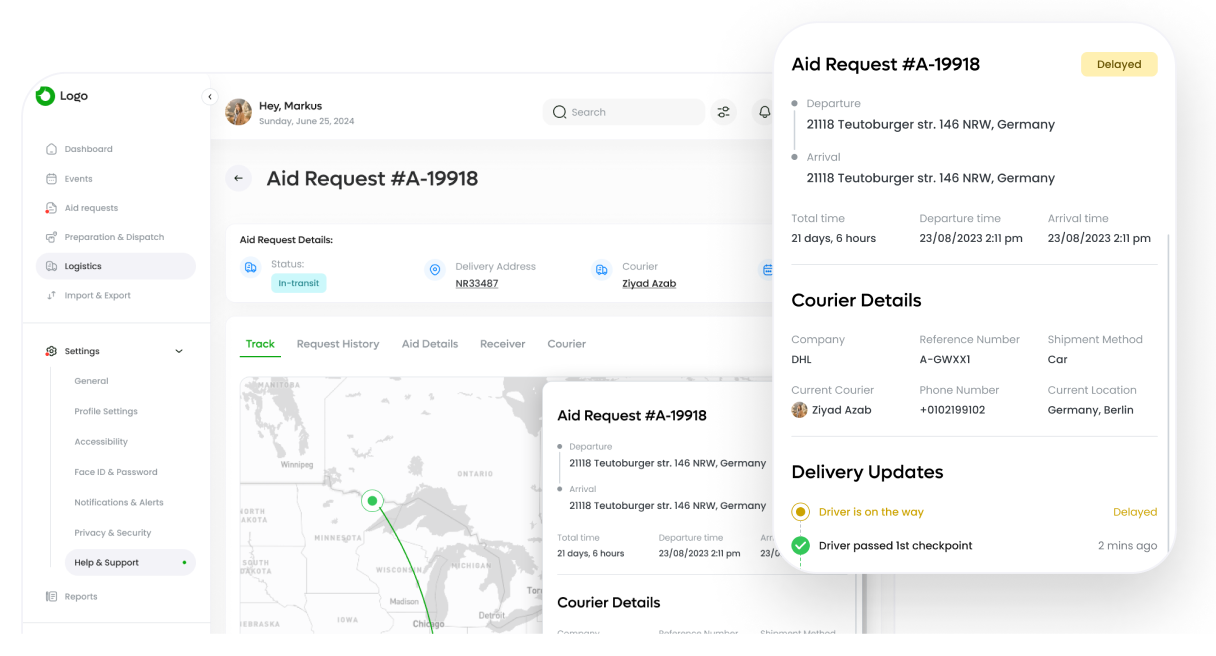Open delivery address link NR33487
This screenshot has height=656, width=1216.
click(477, 283)
